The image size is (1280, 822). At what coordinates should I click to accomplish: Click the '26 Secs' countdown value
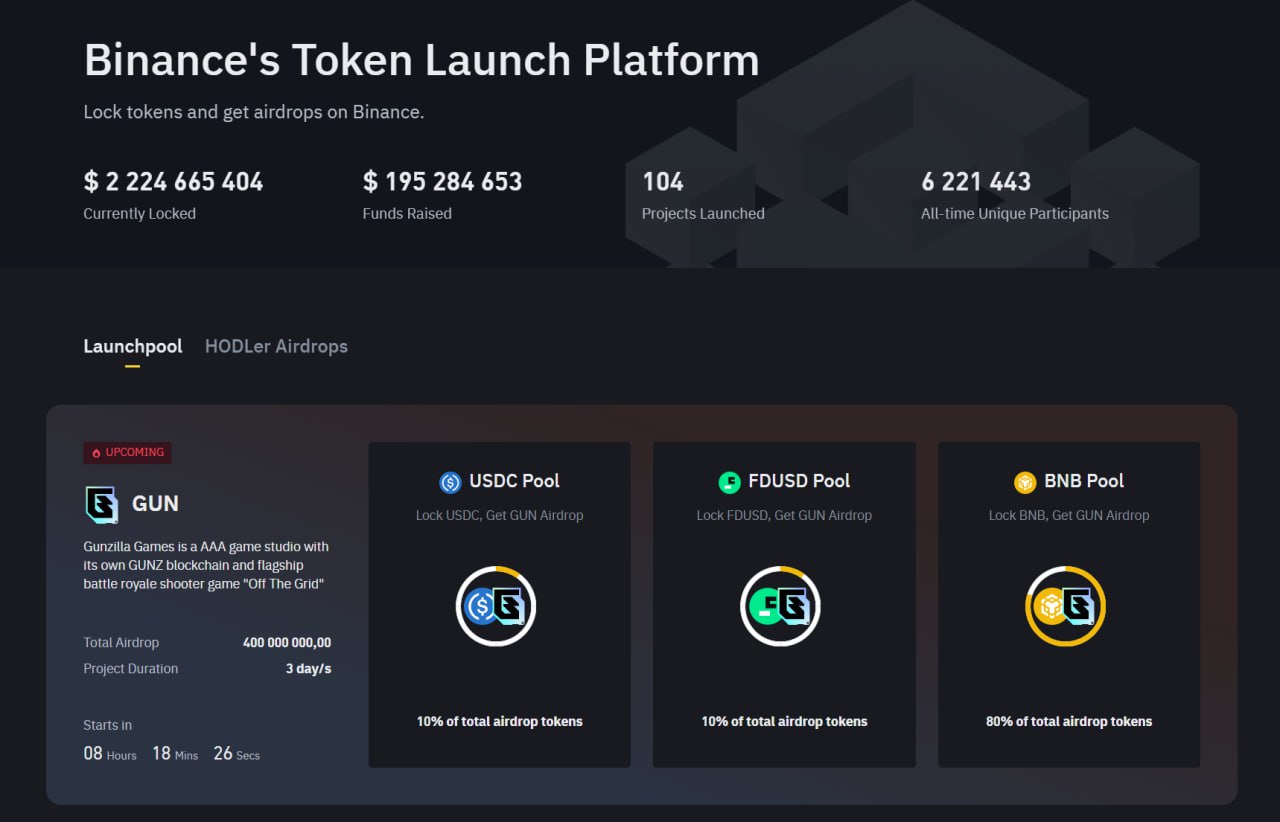[236, 754]
